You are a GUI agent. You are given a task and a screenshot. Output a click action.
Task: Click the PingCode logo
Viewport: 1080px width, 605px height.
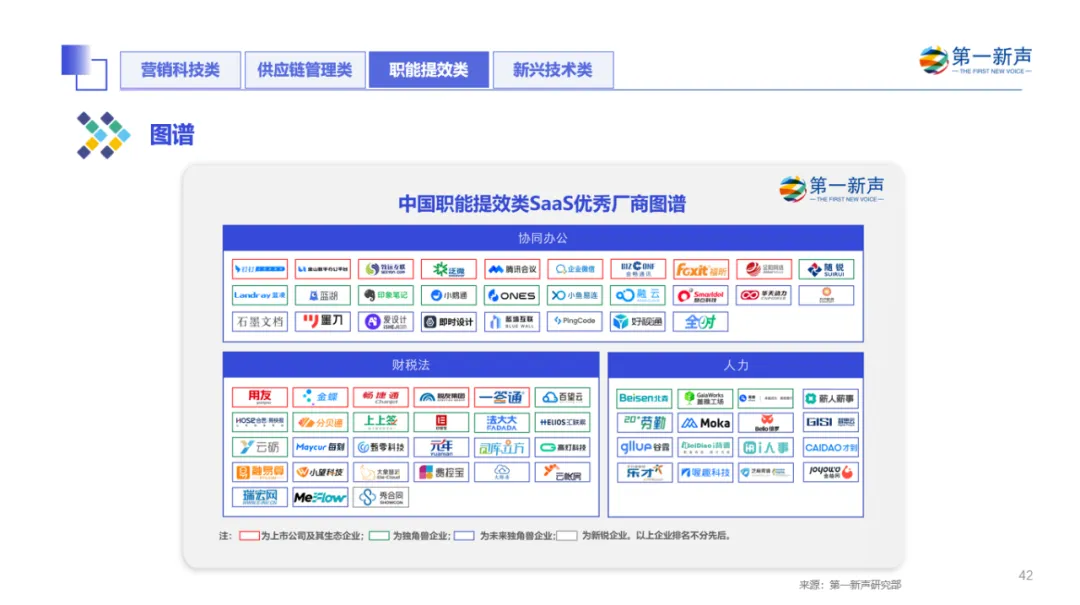[575, 321]
